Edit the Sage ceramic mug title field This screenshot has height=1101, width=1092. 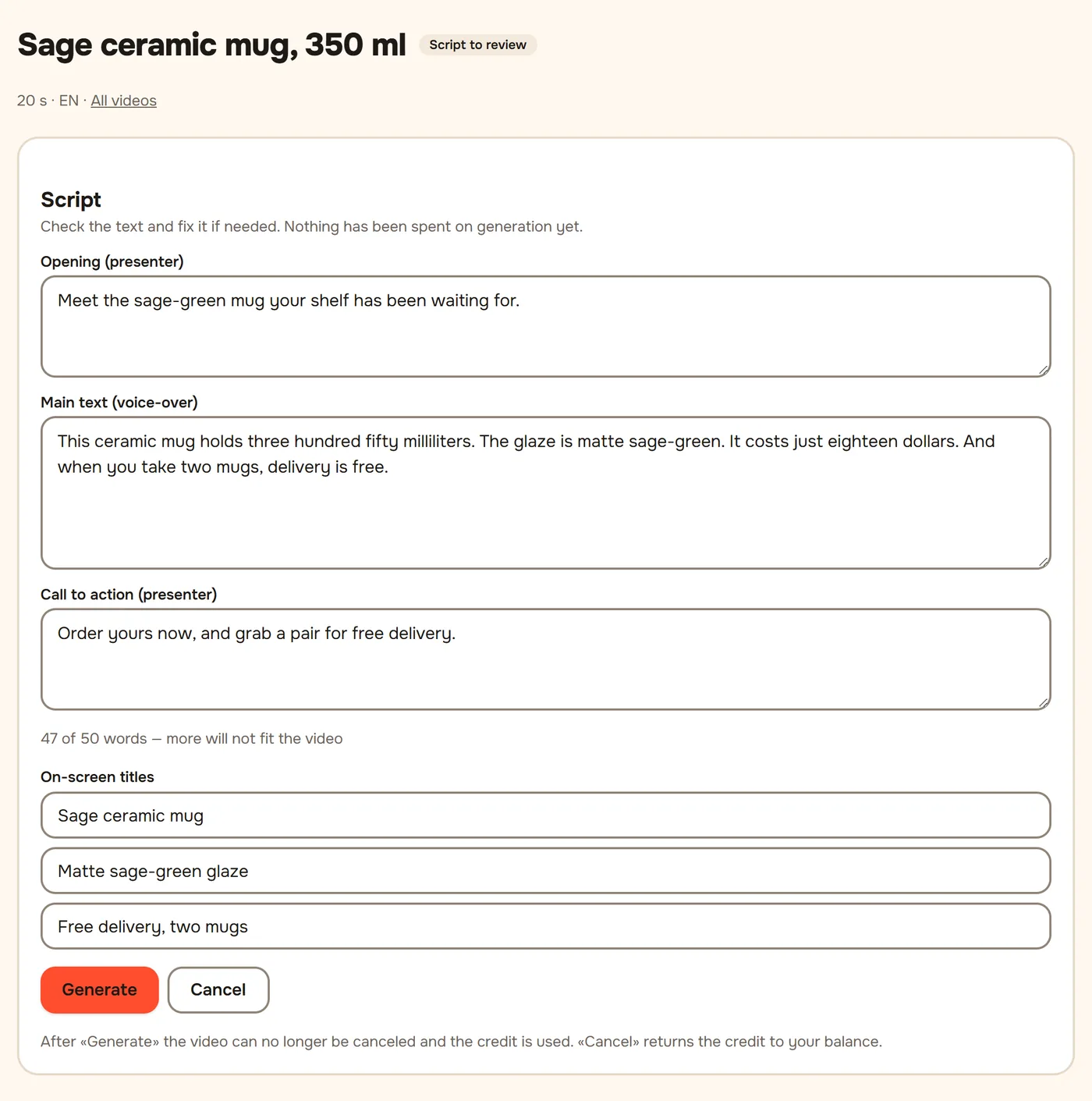pyautogui.click(x=545, y=815)
